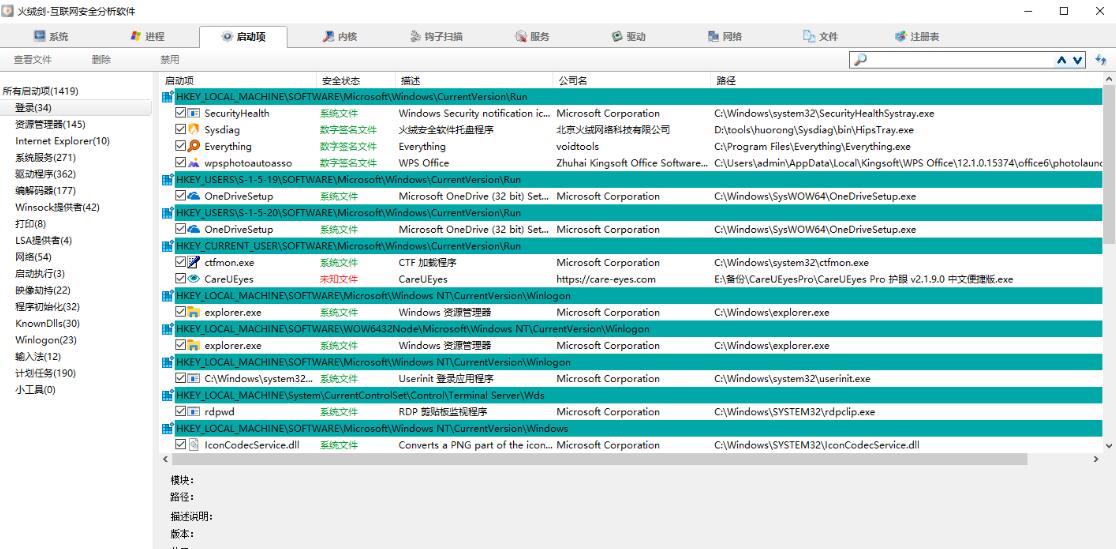Toggle the ctfmon.exe checkbox
The height and width of the screenshot is (549, 1116).
[x=180, y=262]
